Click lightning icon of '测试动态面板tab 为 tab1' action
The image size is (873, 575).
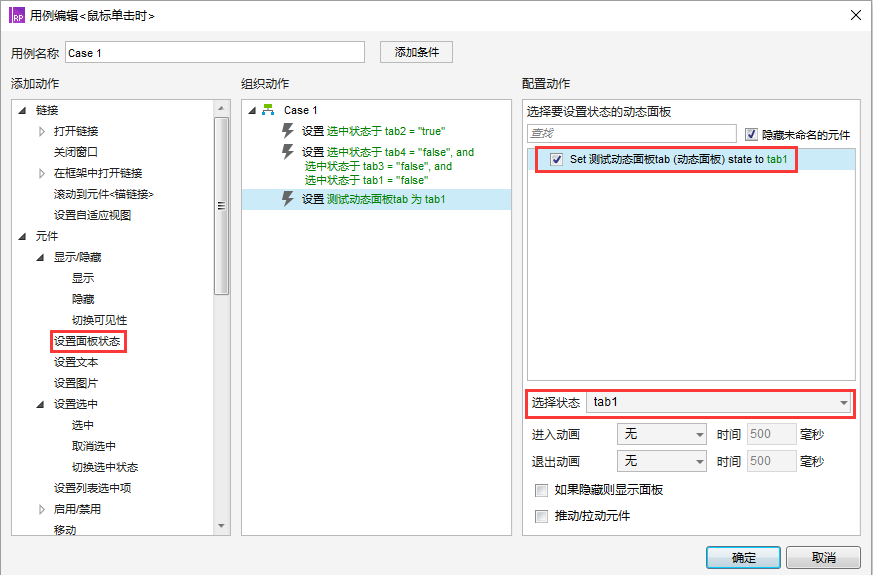pos(288,199)
